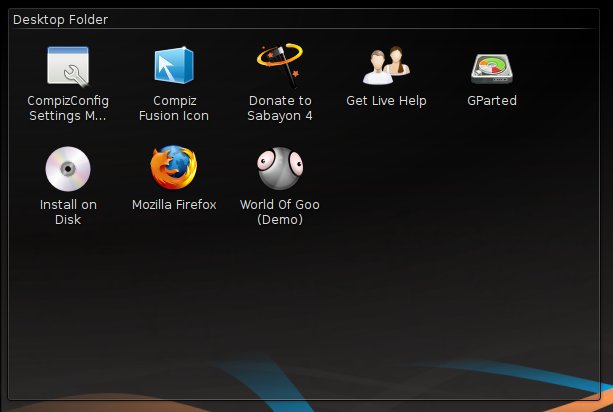The width and height of the screenshot is (613, 412).
Task: Click the "Install on Disk" label text
Action: tap(68, 212)
